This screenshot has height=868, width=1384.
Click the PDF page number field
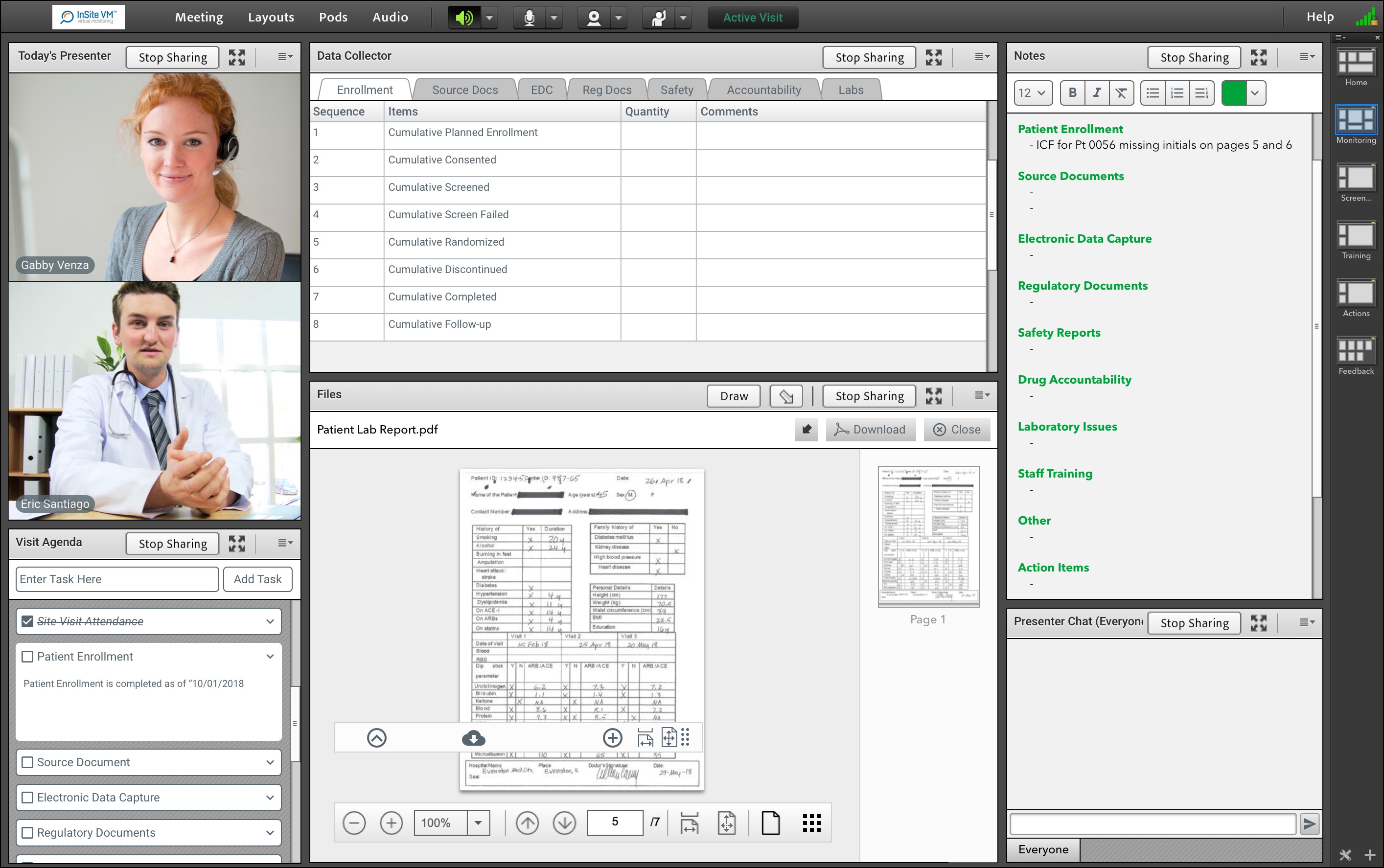pos(614,822)
